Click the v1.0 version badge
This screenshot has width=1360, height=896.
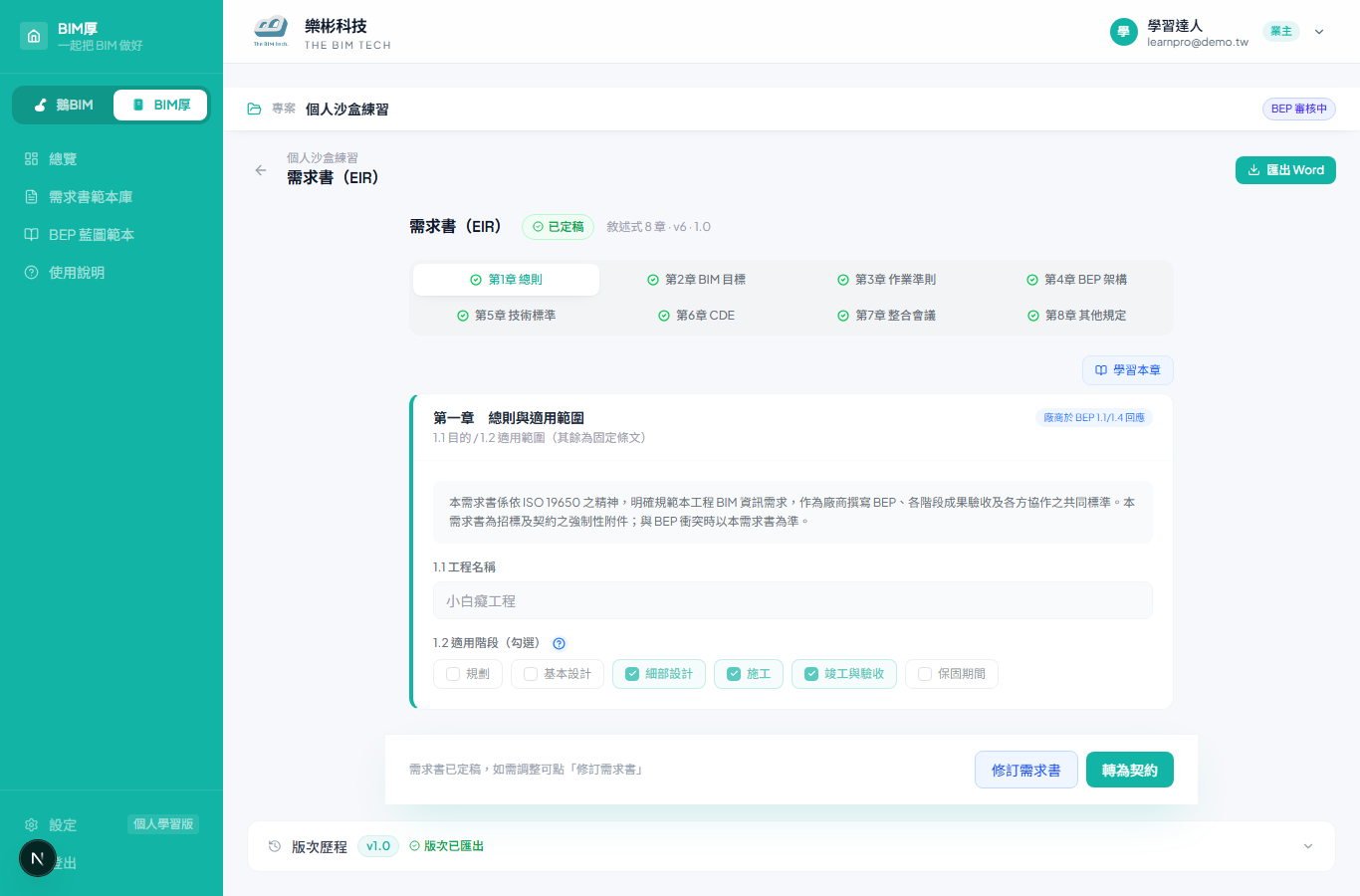378,846
